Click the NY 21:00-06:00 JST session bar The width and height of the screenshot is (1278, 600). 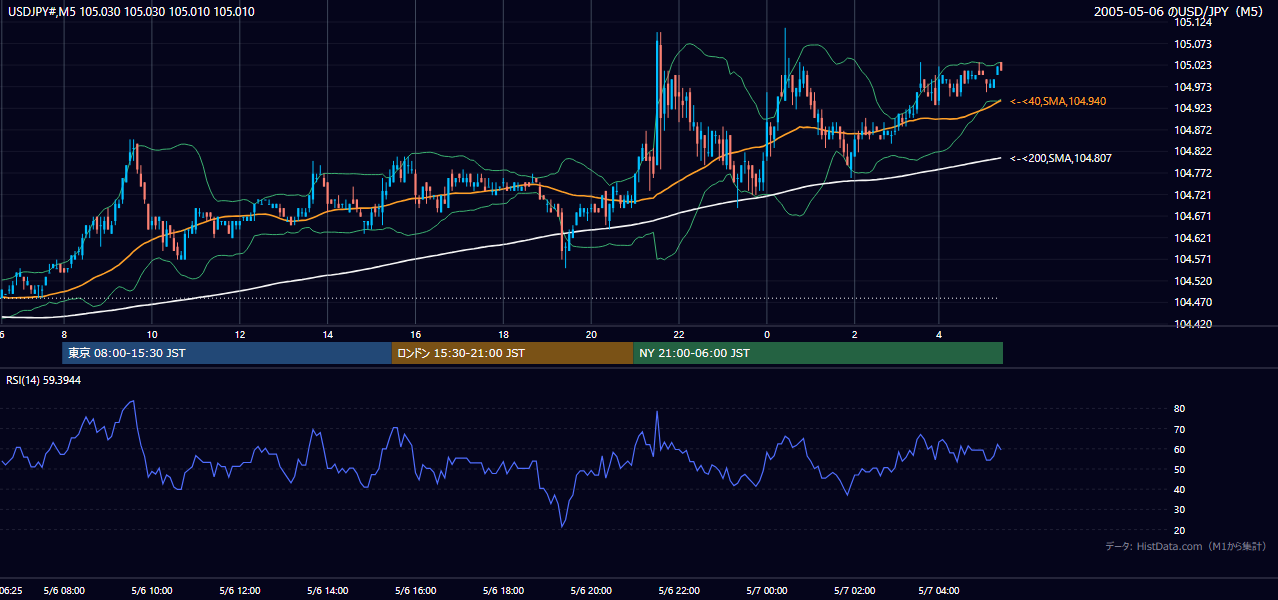[x=818, y=353]
